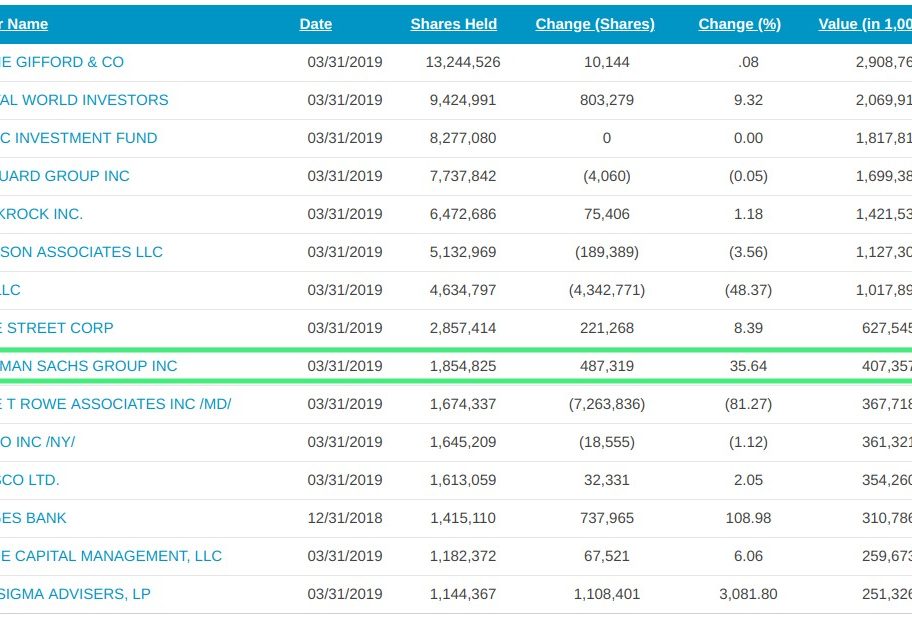Select percent change value 6.06

tap(748, 556)
